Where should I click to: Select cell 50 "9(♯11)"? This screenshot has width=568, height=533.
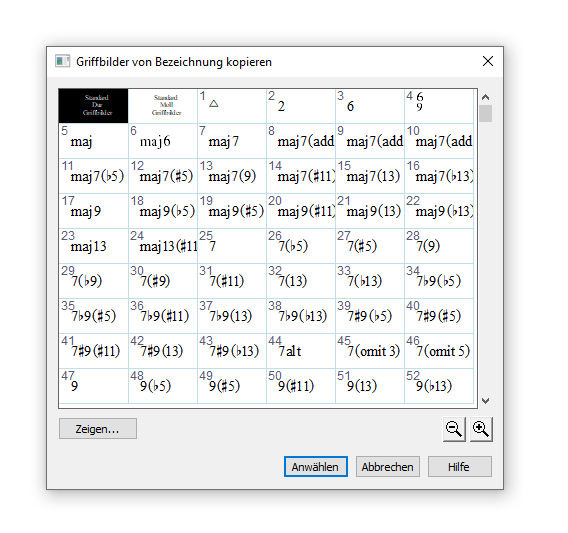pyautogui.click(x=301, y=386)
